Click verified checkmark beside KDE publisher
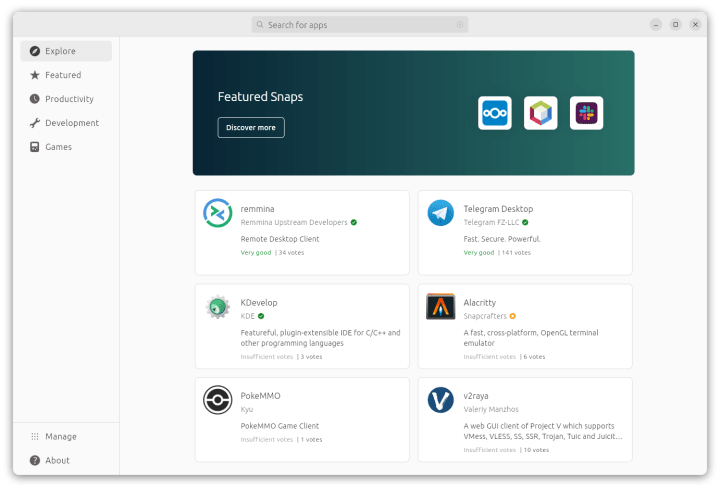The height and width of the screenshot is (490, 720). (261, 316)
